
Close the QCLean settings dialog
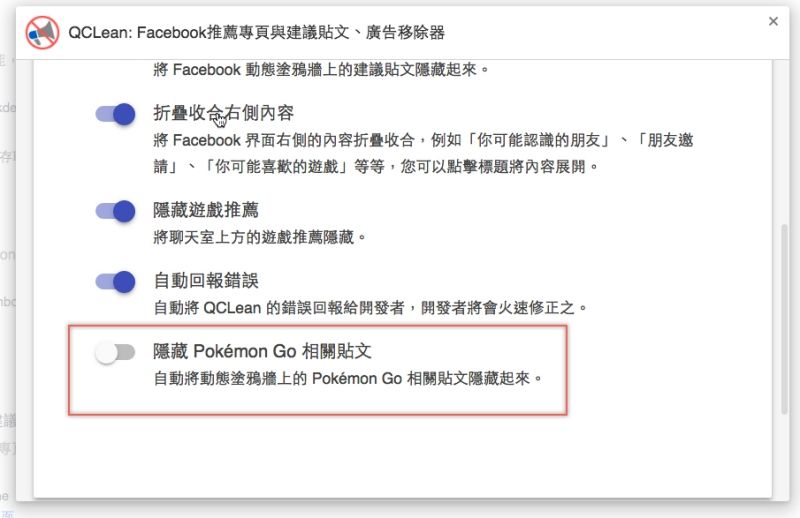[773, 21]
